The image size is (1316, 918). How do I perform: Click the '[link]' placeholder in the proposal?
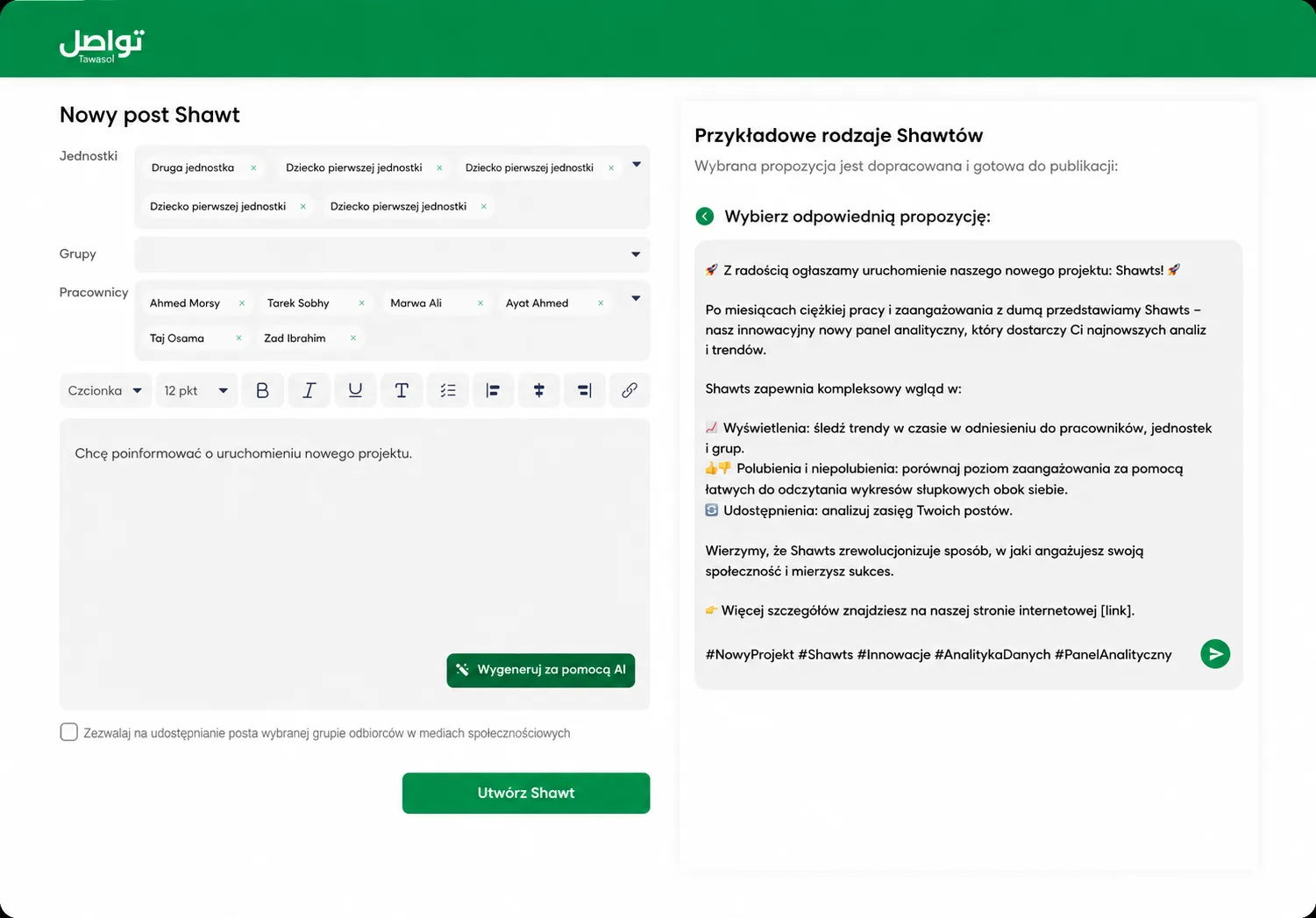click(x=1118, y=610)
